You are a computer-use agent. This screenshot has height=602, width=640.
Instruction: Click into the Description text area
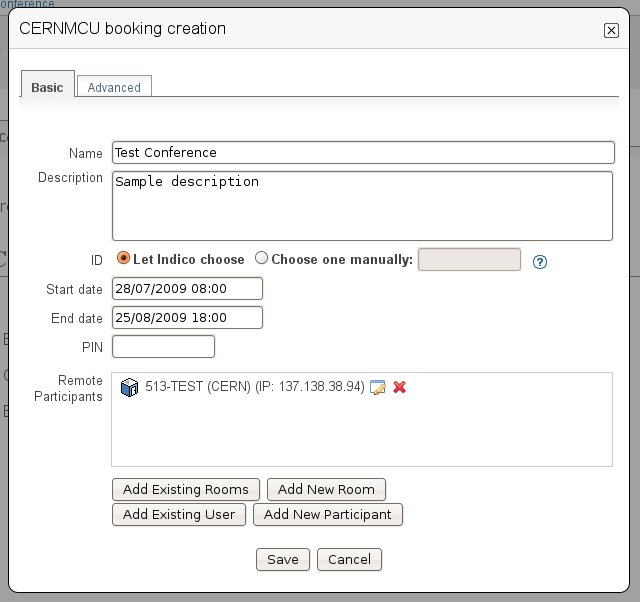point(362,206)
